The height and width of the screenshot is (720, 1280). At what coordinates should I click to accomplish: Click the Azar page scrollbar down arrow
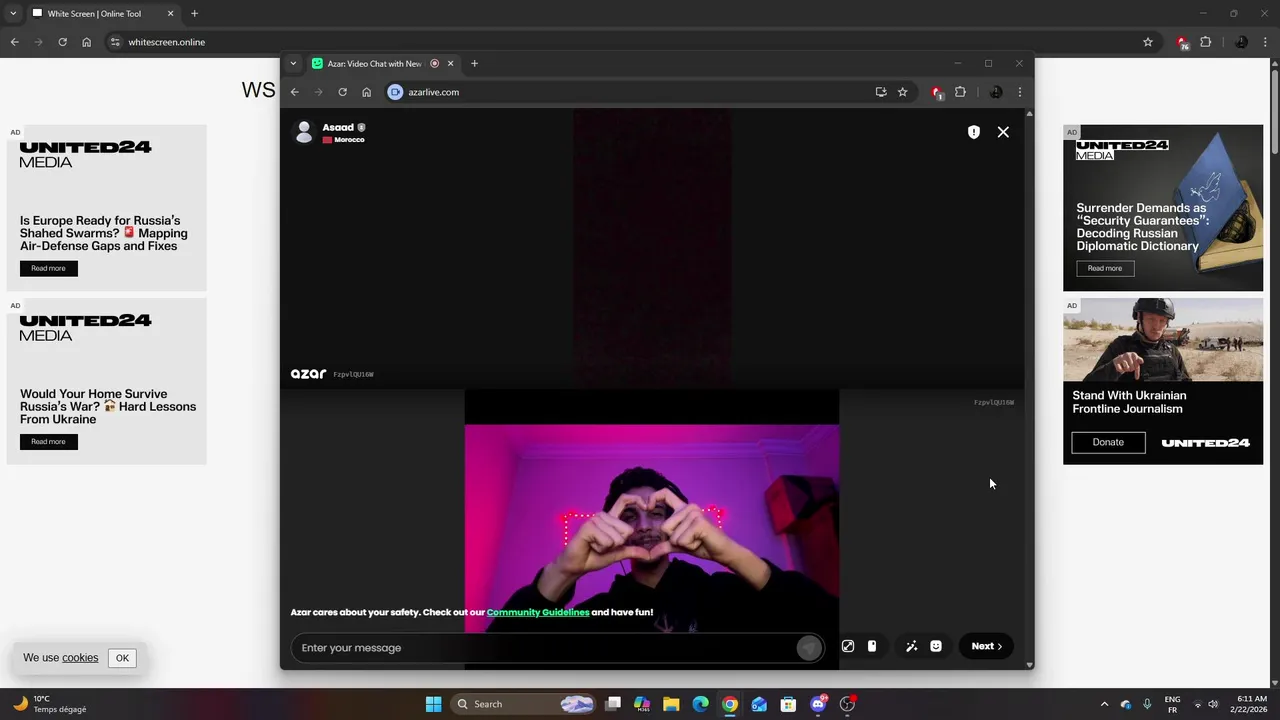1029,665
